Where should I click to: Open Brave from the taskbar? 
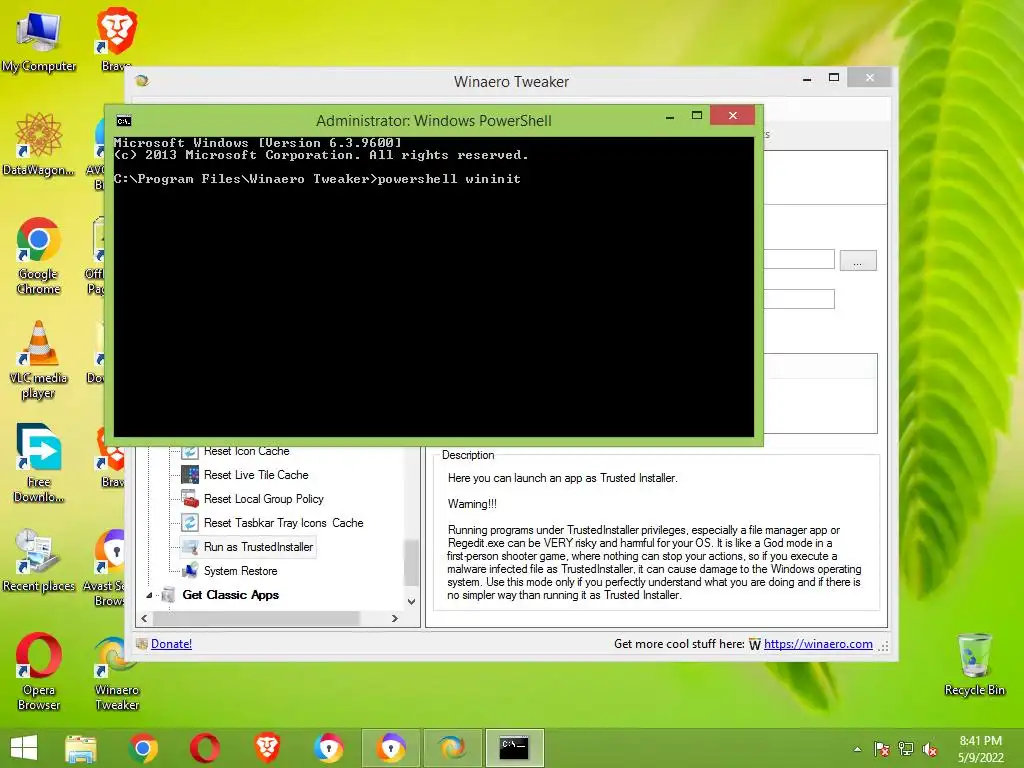click(x=267, y=748)
